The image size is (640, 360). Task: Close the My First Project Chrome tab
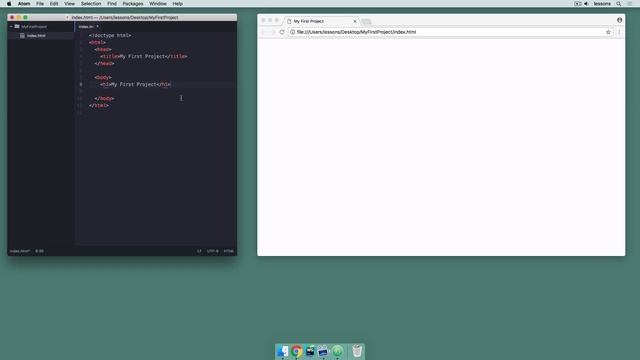[355, 21]
